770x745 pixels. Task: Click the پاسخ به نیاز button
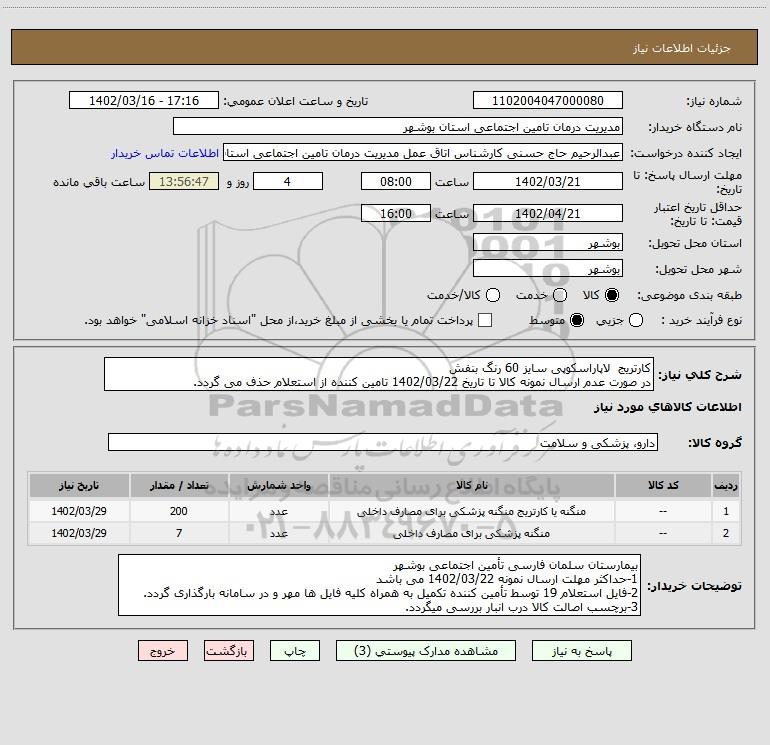582,651
